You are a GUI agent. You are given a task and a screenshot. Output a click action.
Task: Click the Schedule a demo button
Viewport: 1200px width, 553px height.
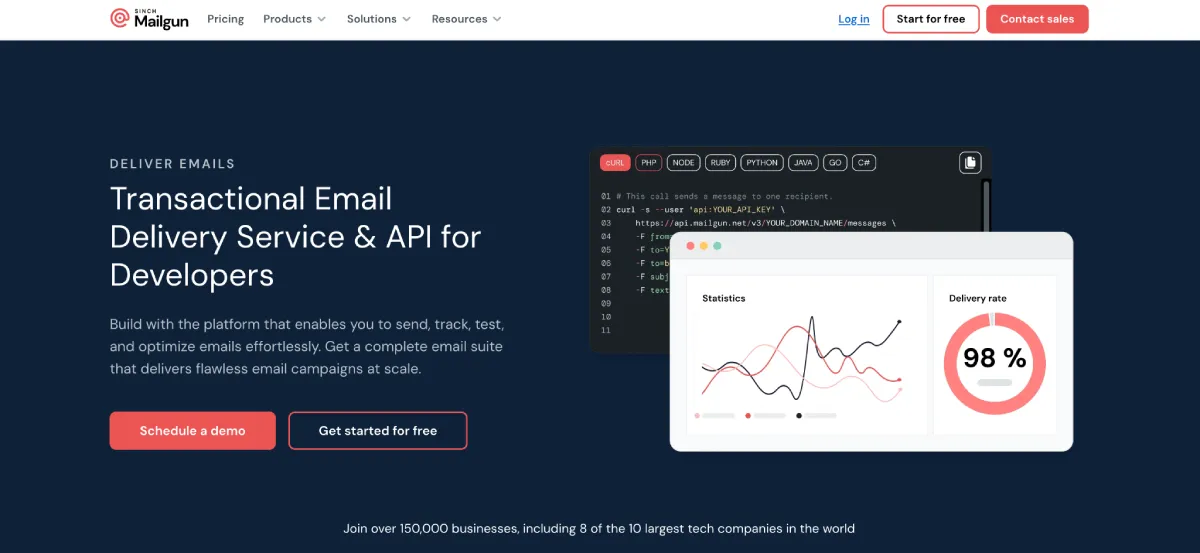tap(193, 431)
